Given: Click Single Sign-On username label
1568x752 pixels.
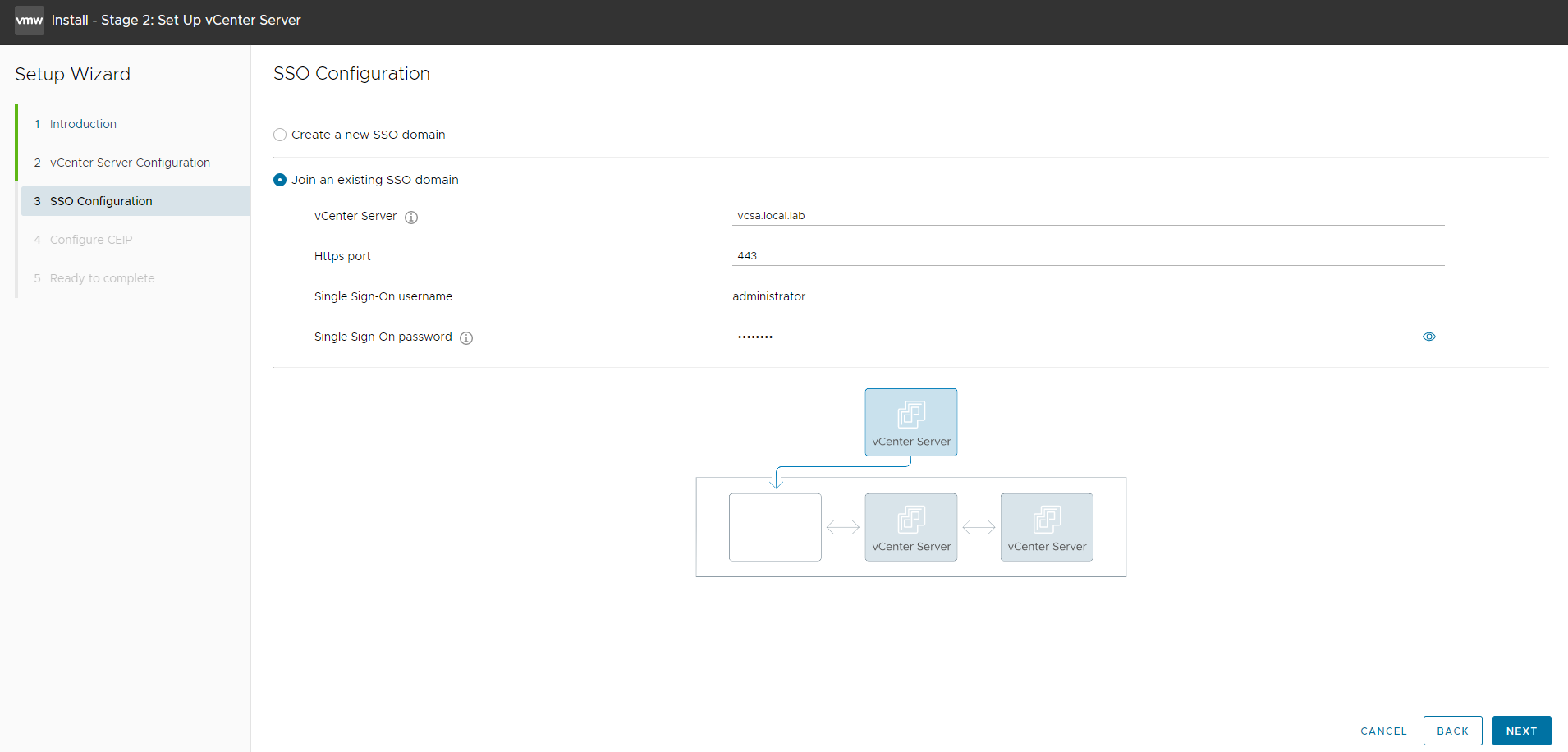Looking at the screenshot, I should click(x=383, y=296).
